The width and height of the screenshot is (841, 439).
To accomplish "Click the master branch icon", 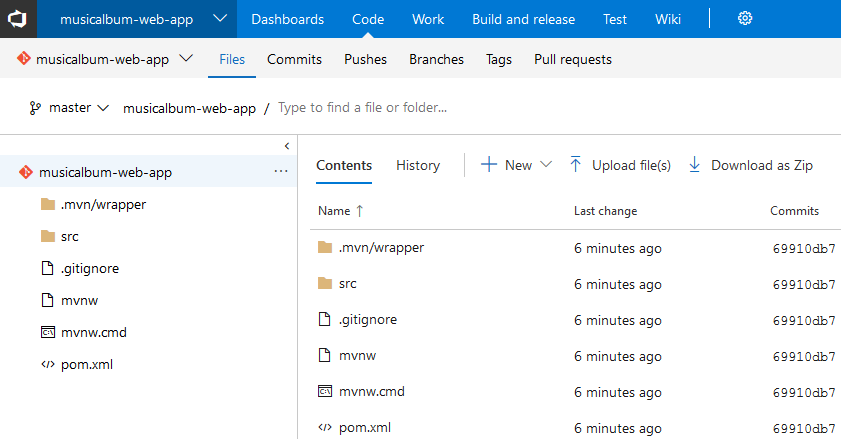I will (35, 108).
